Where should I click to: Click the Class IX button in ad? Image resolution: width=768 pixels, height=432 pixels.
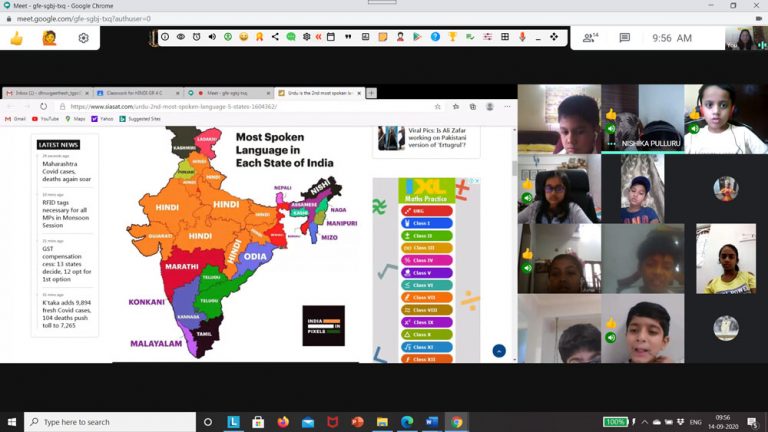(x=427, y=322)
